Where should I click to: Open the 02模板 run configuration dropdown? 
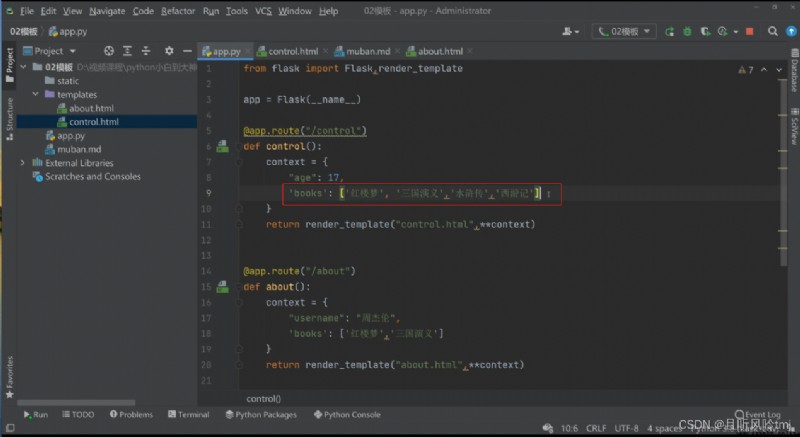623,32
